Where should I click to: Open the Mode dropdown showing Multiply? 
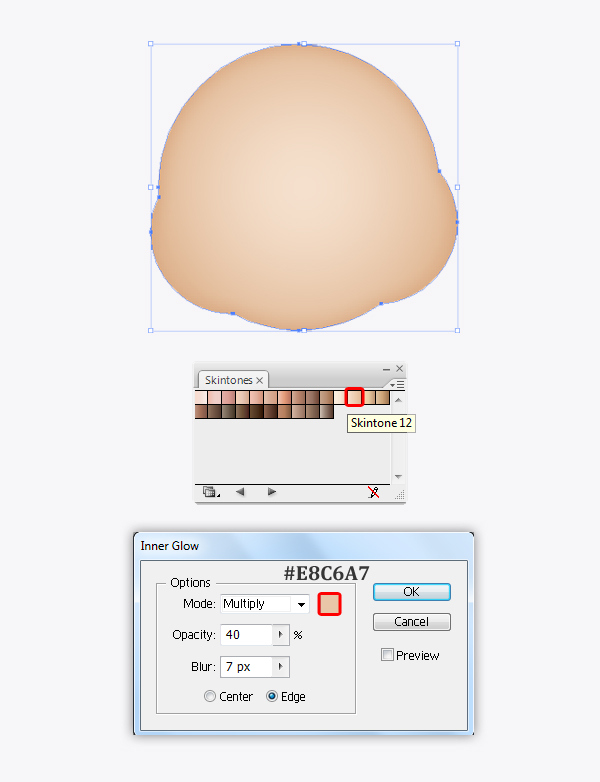pos(265,604)
